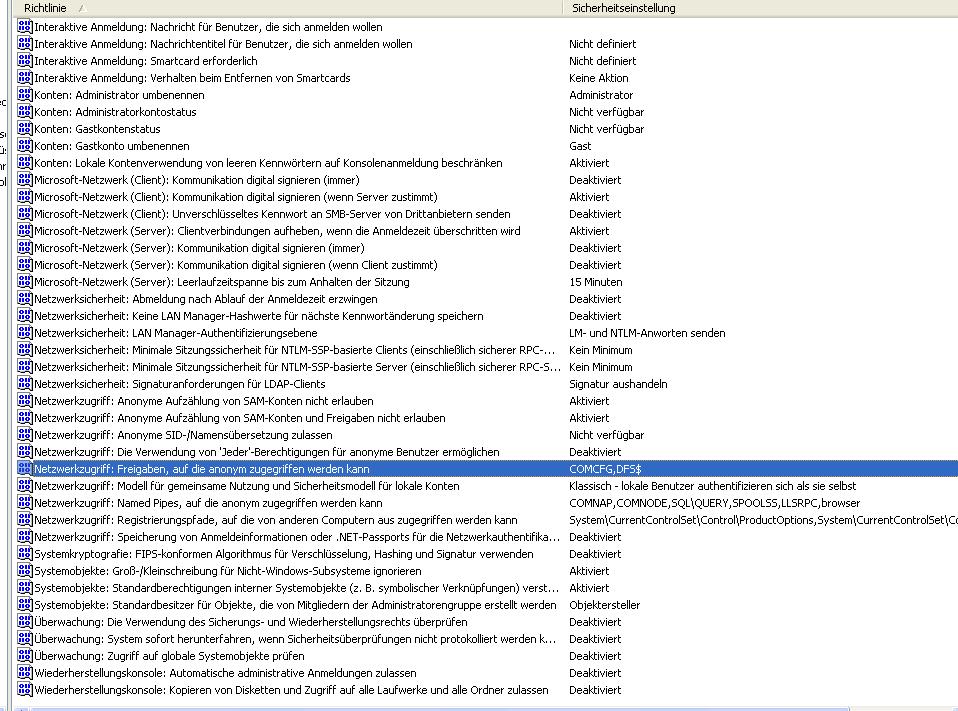Select icon beside "Nachricht für Benutzer" policy
Screen dimensions: 958x711
(x=24, y=27)
